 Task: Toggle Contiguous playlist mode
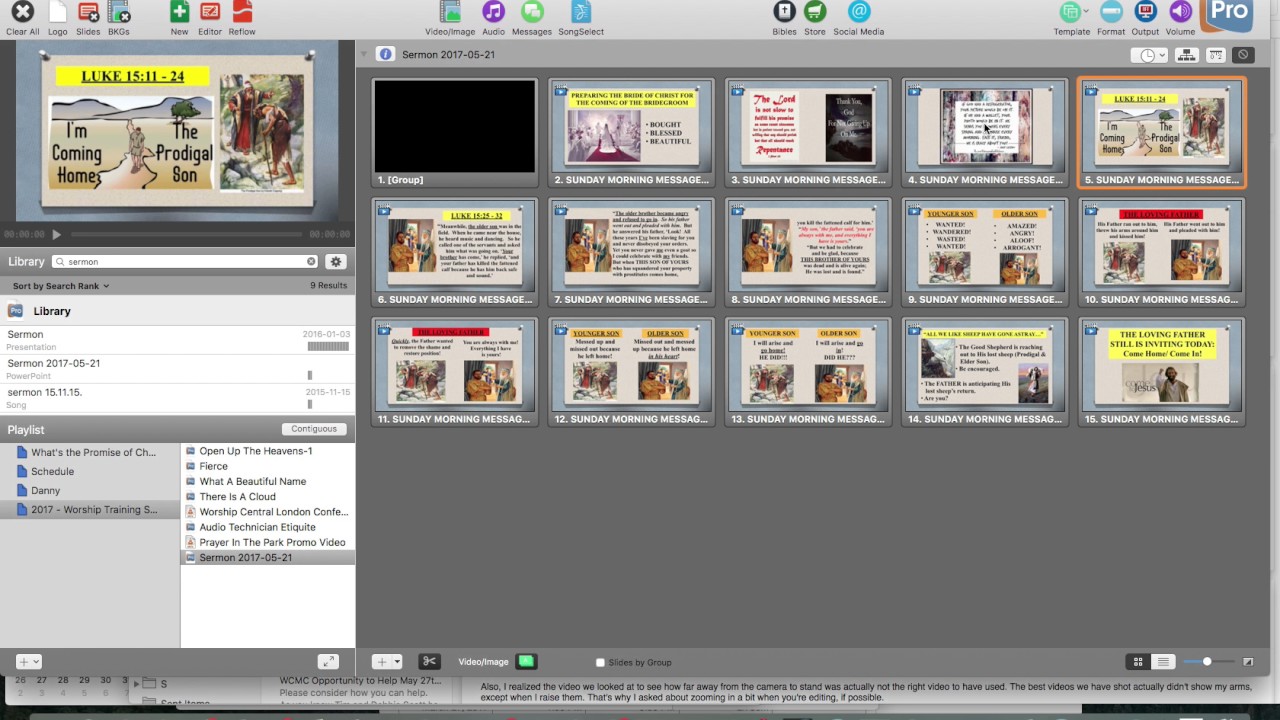pyautogui.click(x=314, y=429)
